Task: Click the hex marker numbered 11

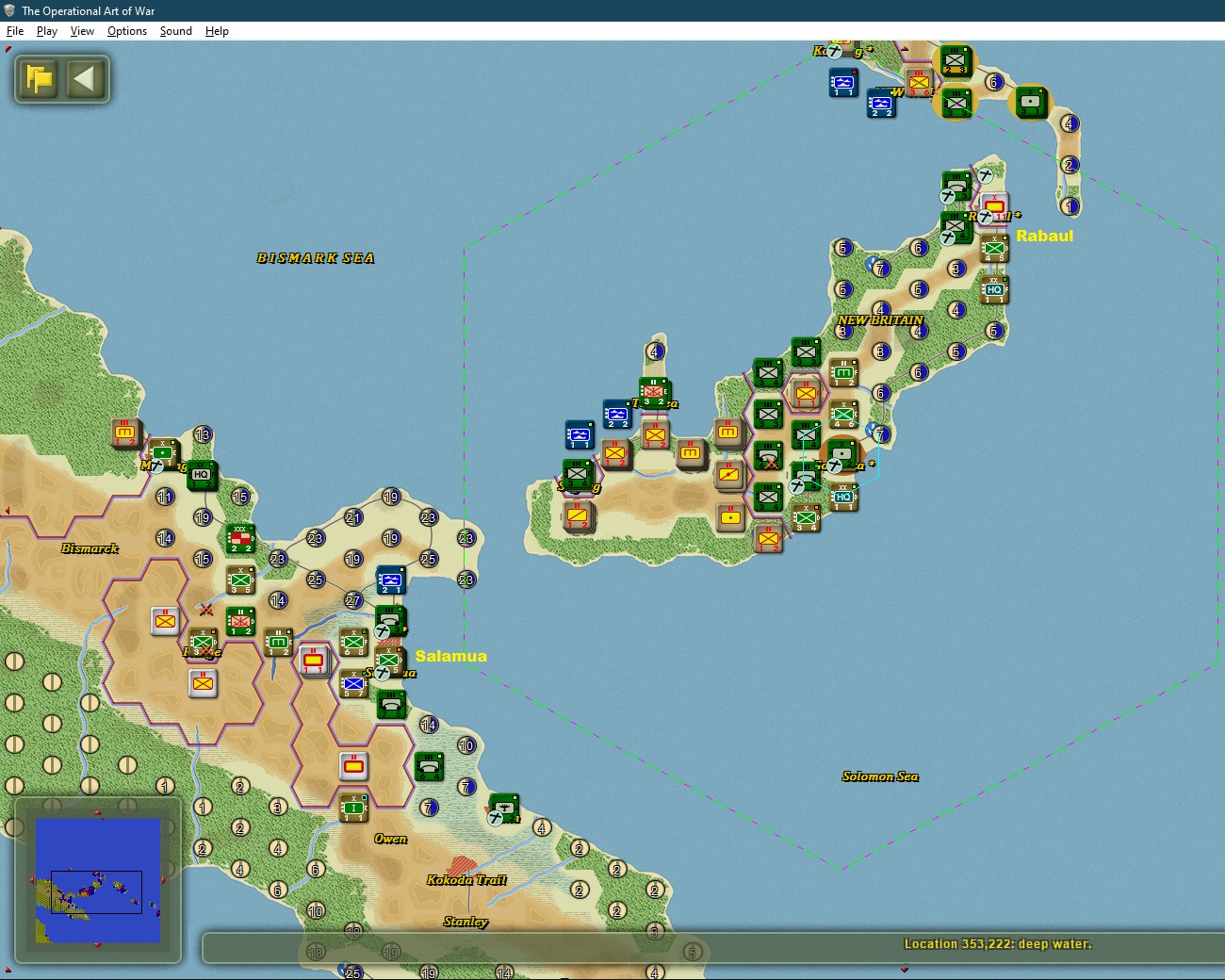Action: 165,497
